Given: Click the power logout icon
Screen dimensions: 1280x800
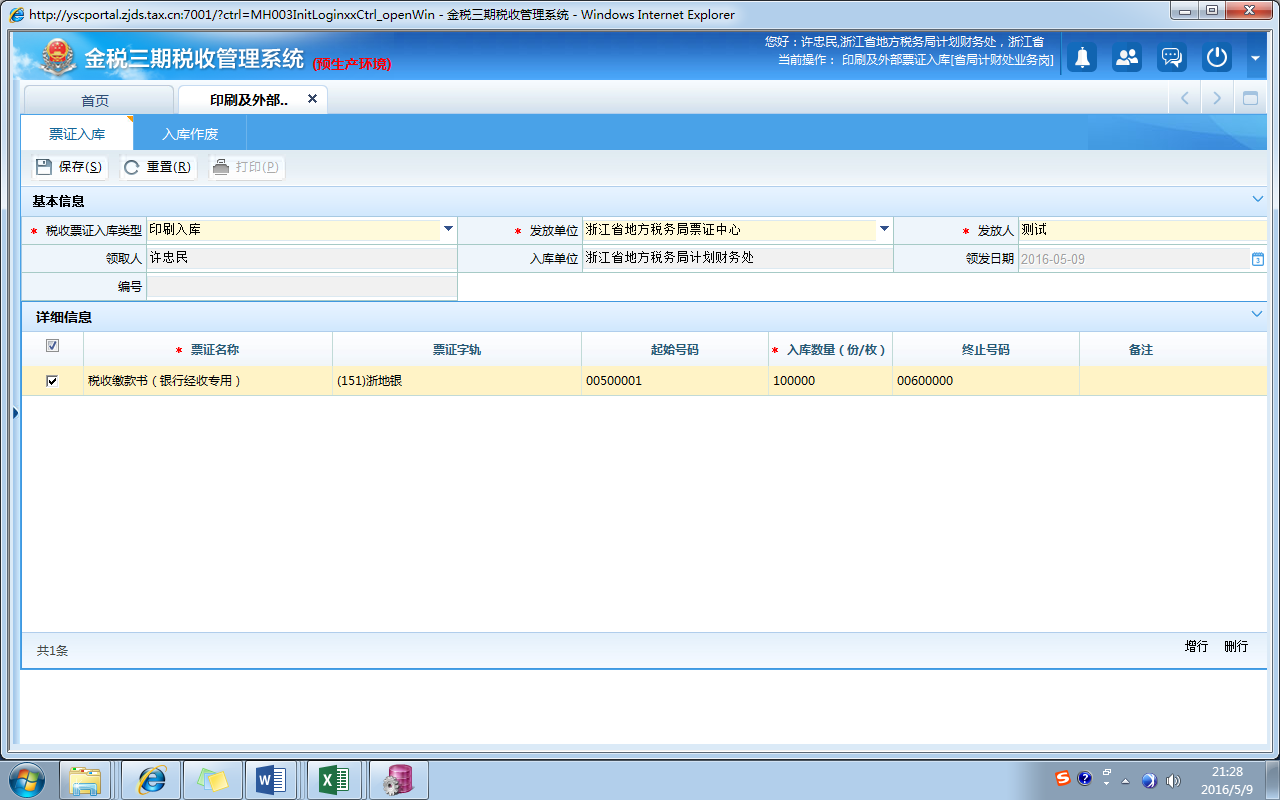Looking at the screenshot, I should pos(1217,57).
